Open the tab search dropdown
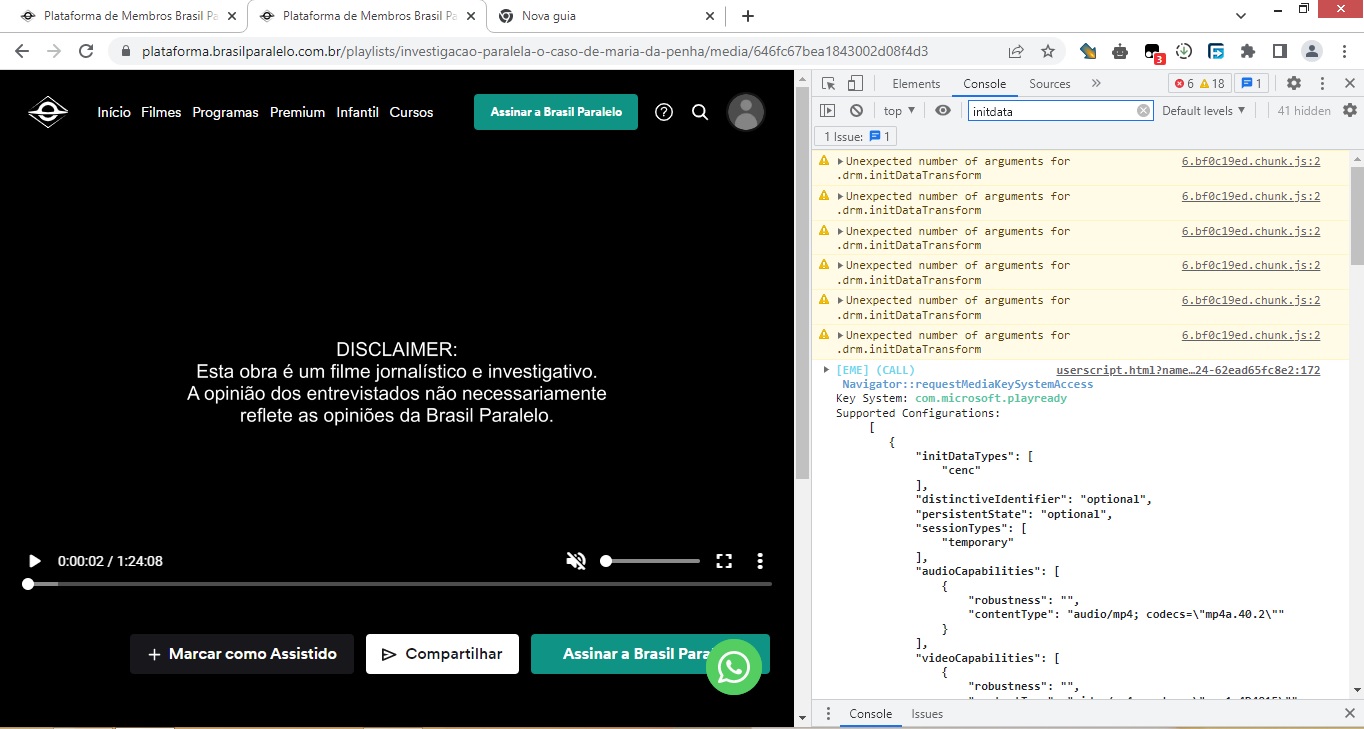The height and width of the screenshot is (729, 1364). (x=1240, y=16)
